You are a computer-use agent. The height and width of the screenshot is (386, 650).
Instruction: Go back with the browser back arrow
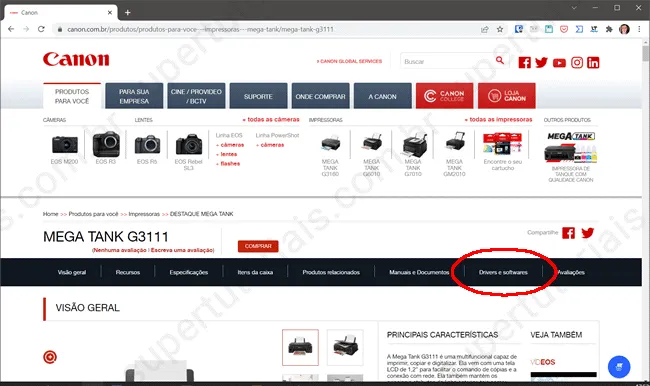click(x=11, y=29)
